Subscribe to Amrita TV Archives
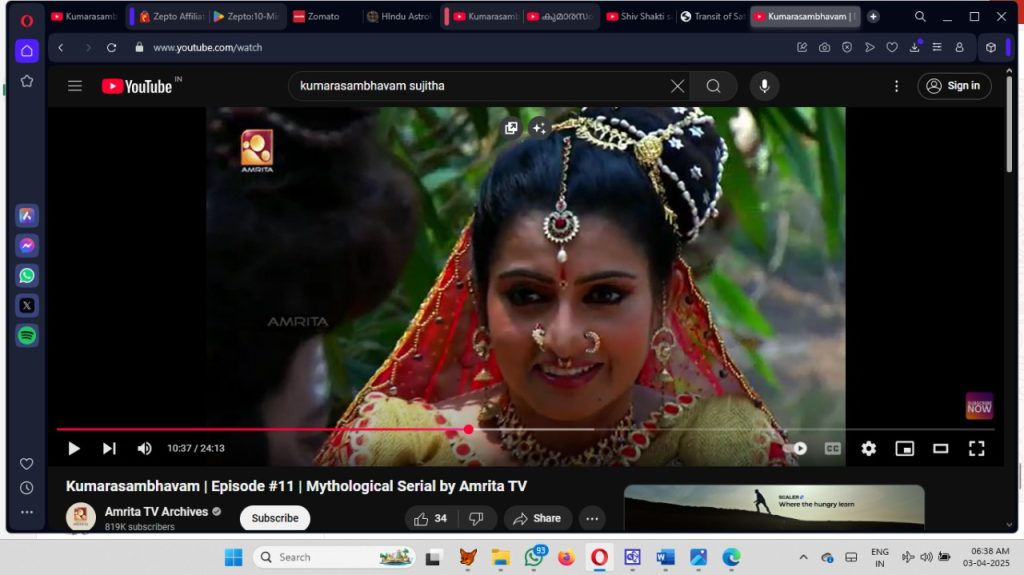Screen dimensions: 1024x575 coord(275,518)
